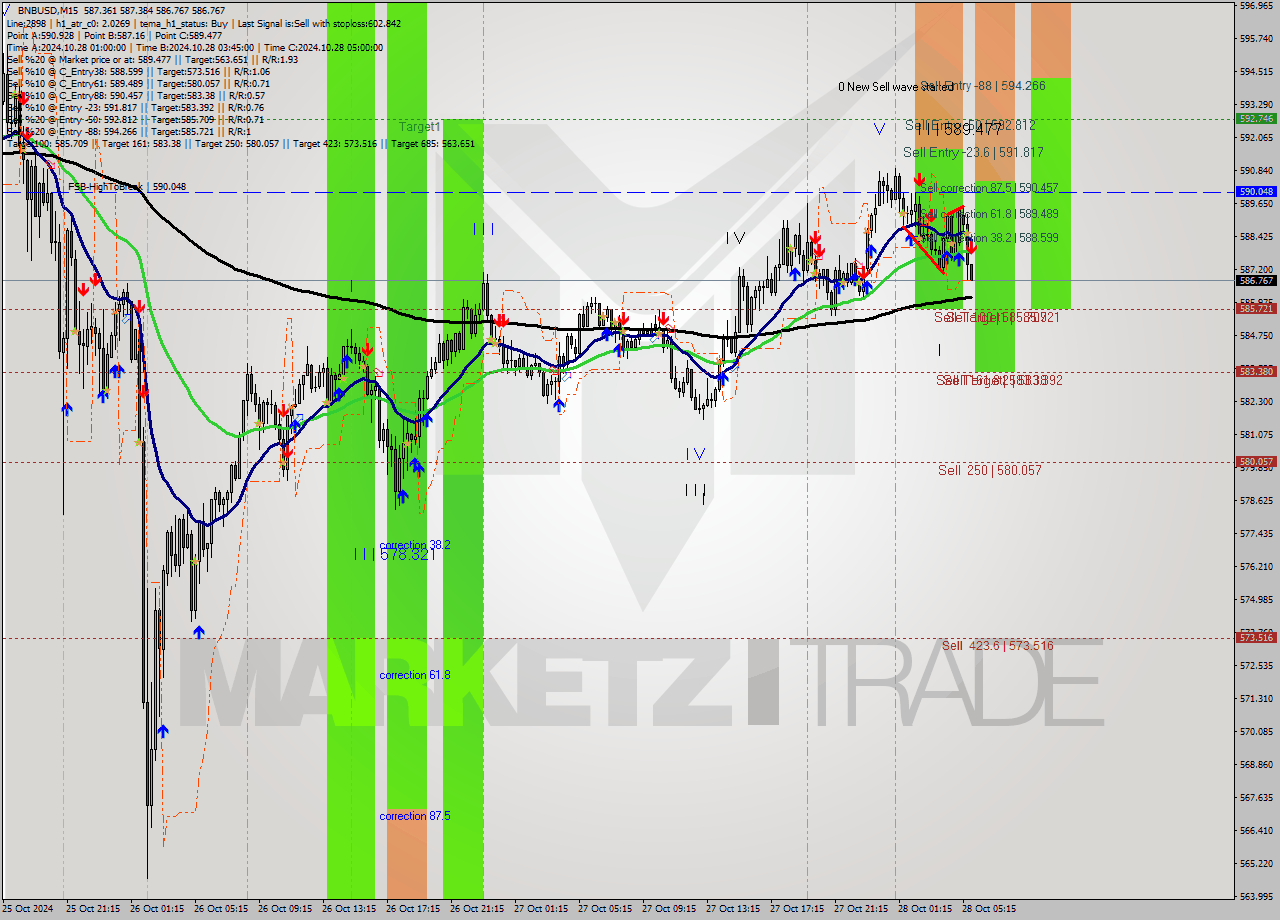Select the red 583.380 price tag
This screenshot has width=1280, height=920.
(1256, 371)
